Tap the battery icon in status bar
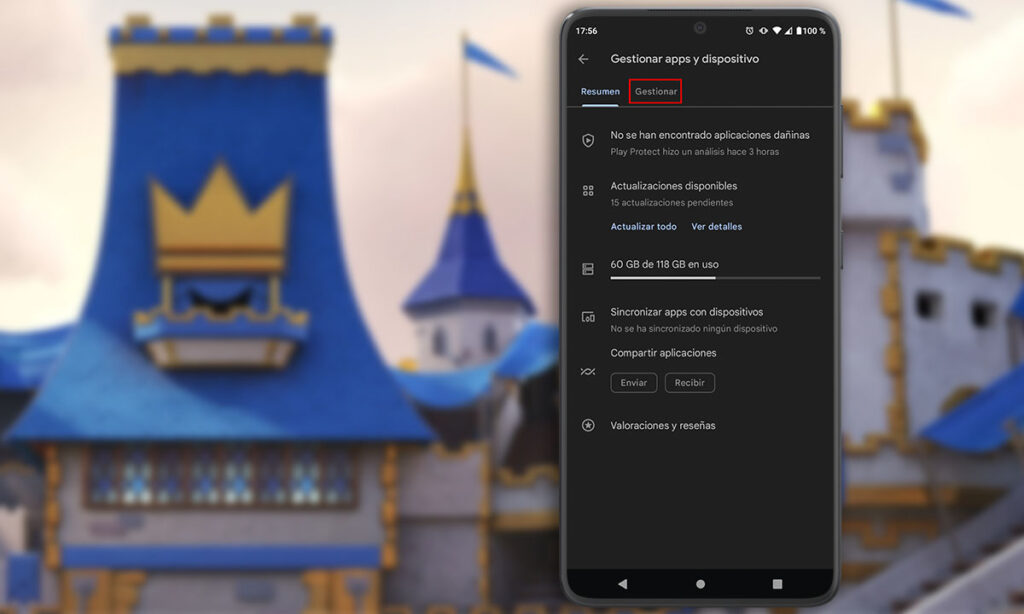The height and width of the screenshot is (614, 1024). 798,31
